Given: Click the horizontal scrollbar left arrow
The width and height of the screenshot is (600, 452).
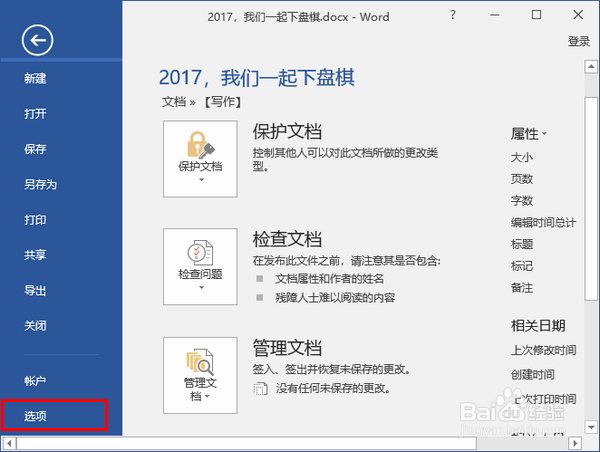Looking at the screenshot, I should tap(10, 444).
